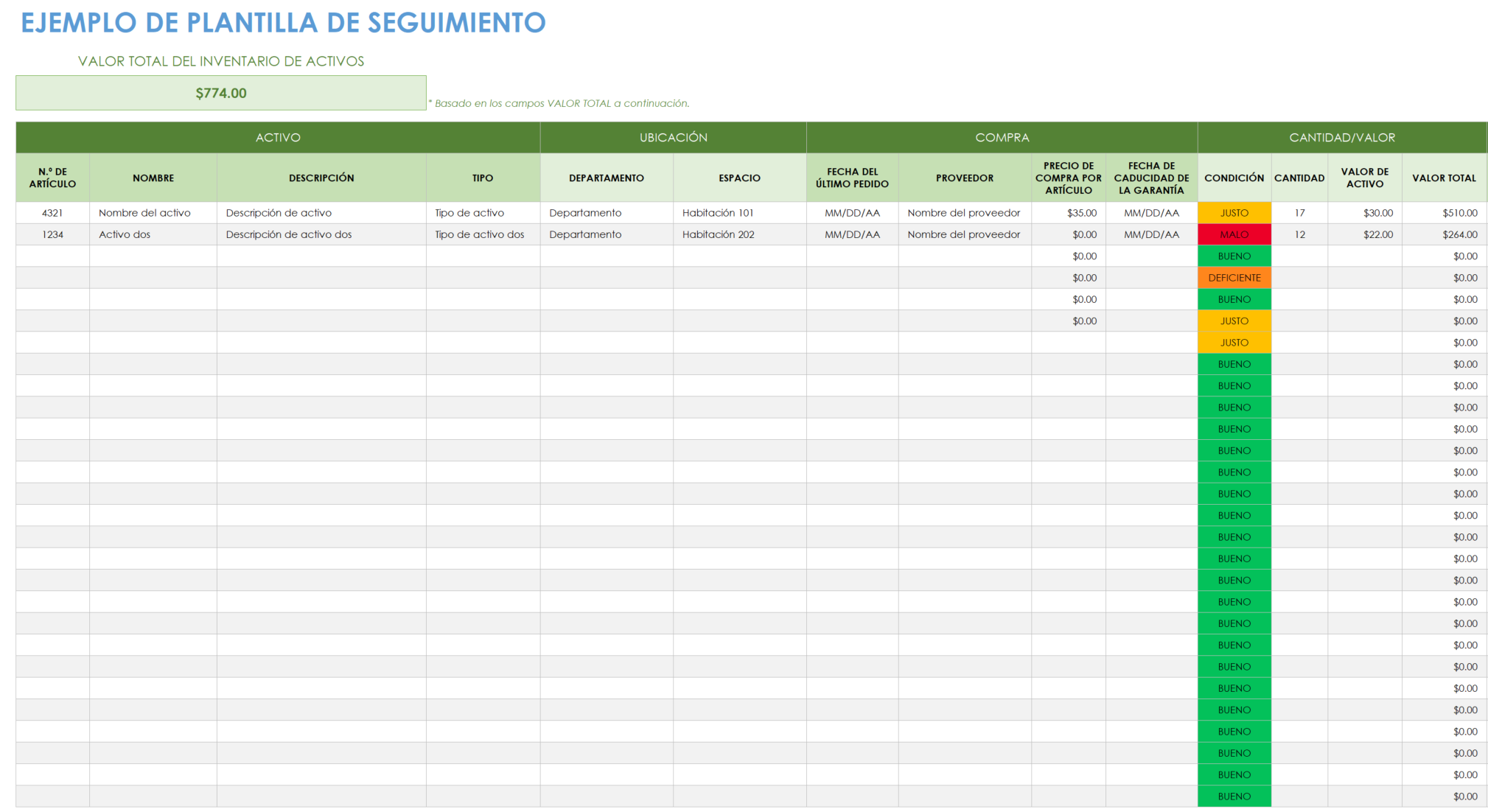1488x812 pixels.
Task: Select the title EJEMPLO DE PLANTILLA DE SEGUIMIENTO
Action: click(x=283, y=23)
